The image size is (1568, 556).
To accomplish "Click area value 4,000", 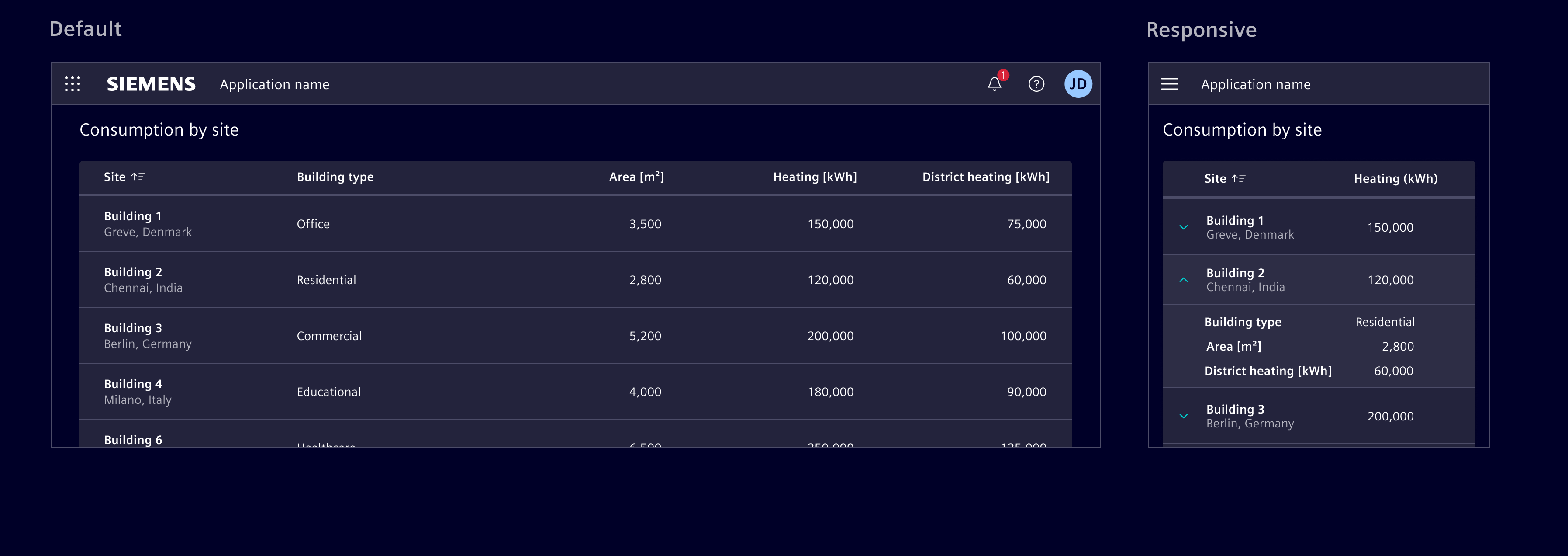I will coord(645,392).
